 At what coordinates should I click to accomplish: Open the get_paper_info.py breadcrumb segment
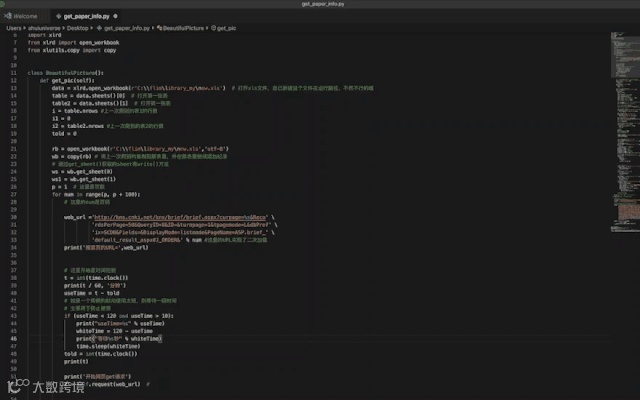(x=127, y=28)
